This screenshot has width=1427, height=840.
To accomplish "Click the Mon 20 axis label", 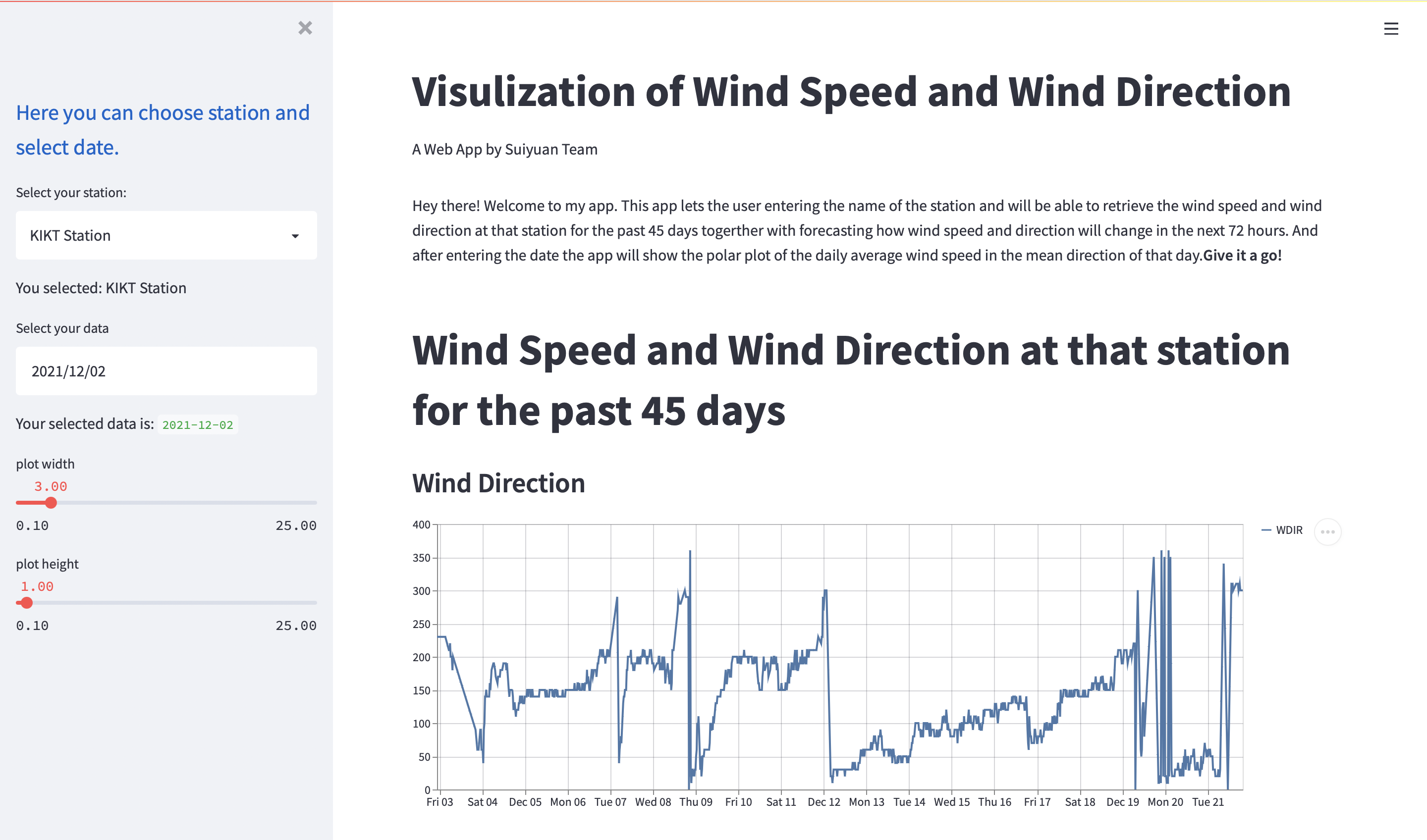I will [x=1165, y=802].
